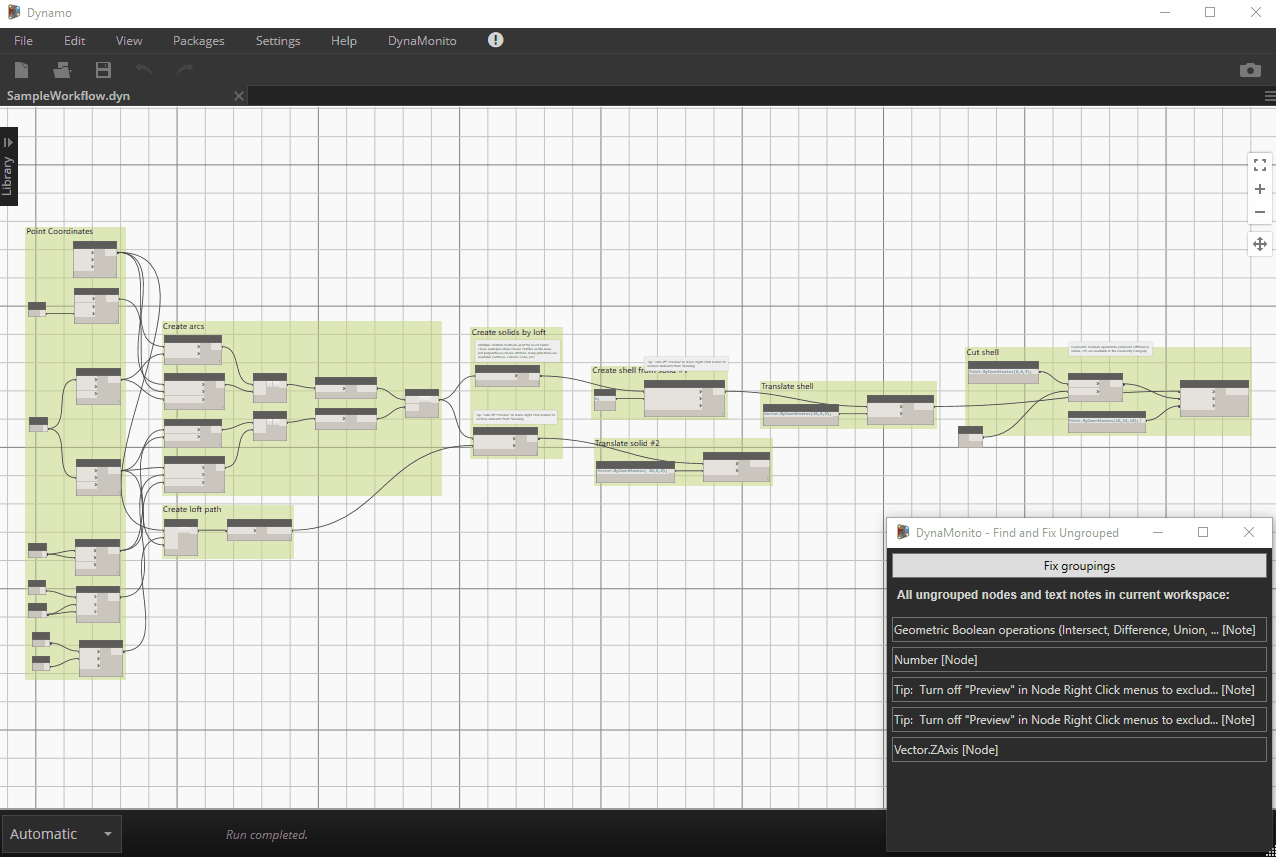Open the DynaMonito menu

[422, 41]
